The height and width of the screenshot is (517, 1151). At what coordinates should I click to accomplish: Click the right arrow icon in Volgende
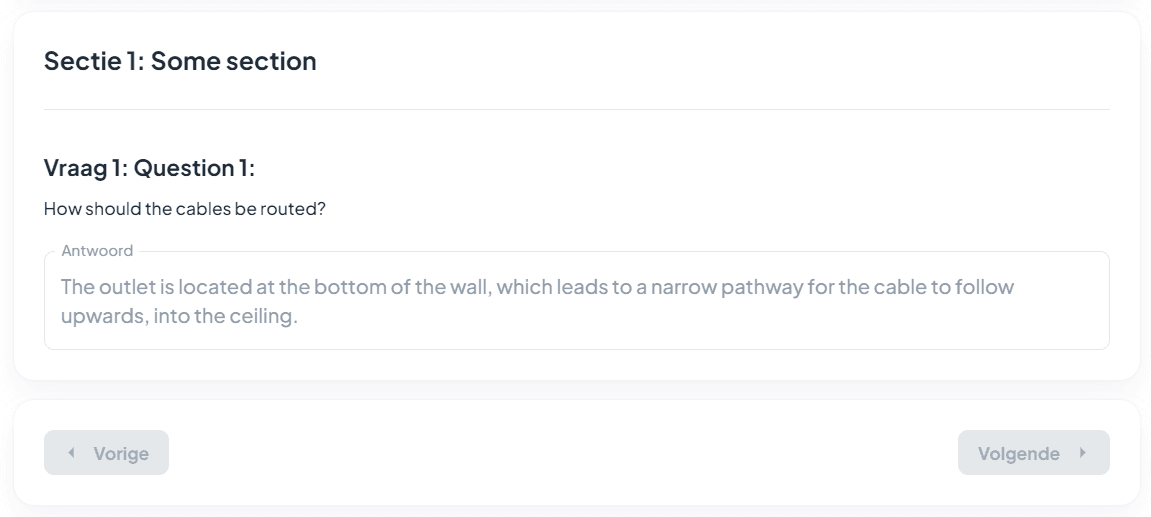coord(1082,453)
